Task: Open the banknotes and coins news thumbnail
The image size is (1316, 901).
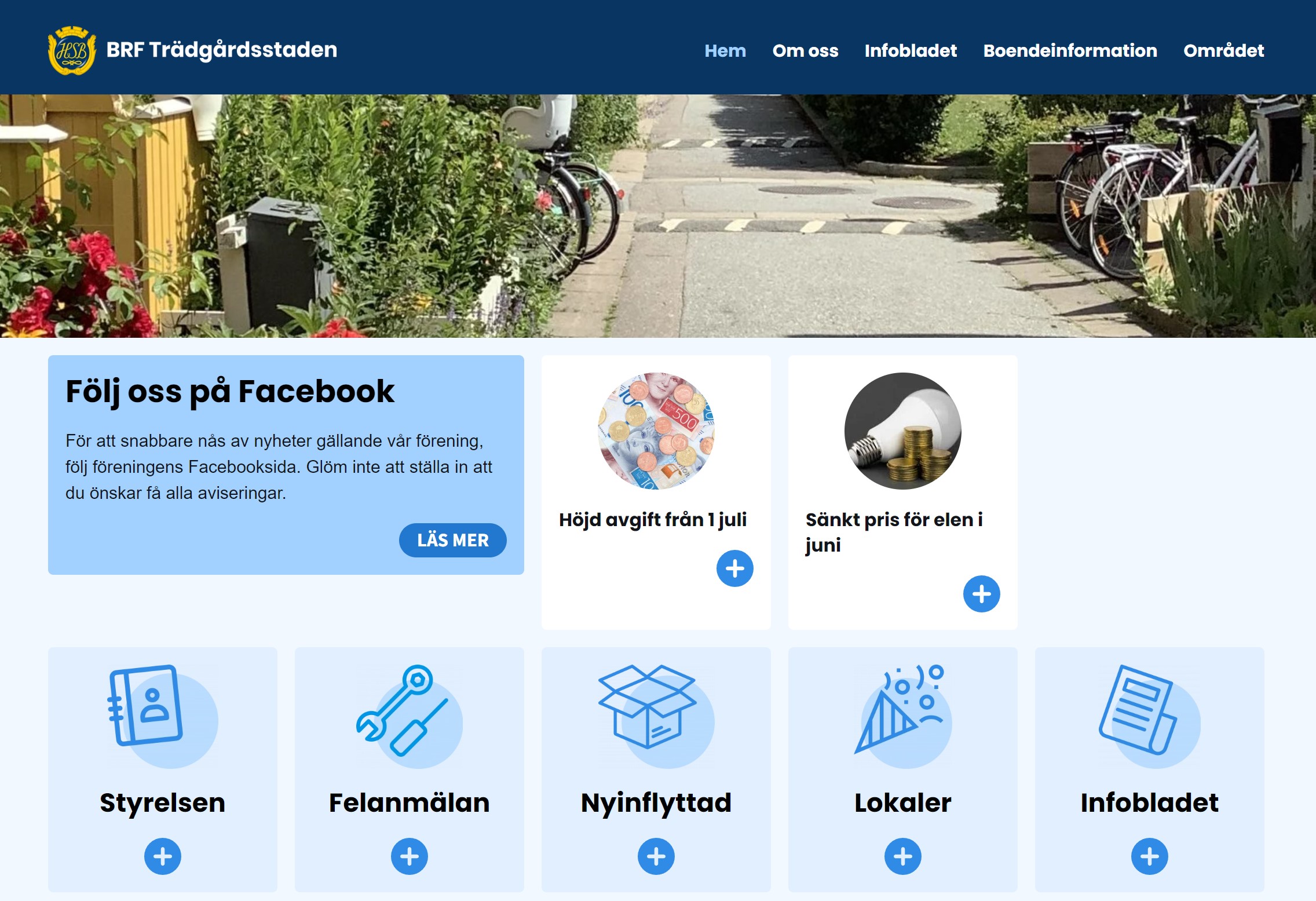Action: click(656, 431)
